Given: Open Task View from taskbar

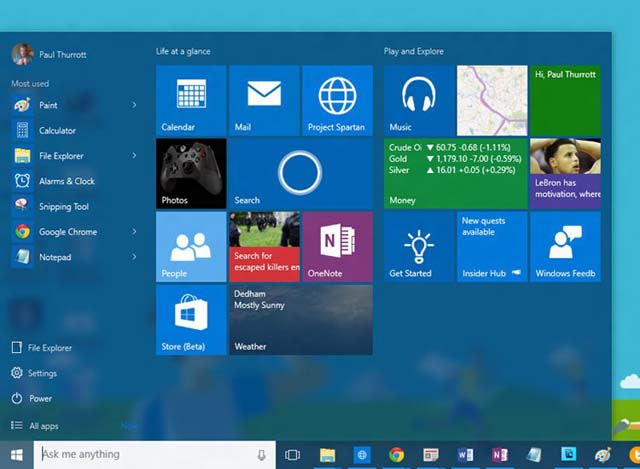Looking at the screenshot, I should point(292,455).
